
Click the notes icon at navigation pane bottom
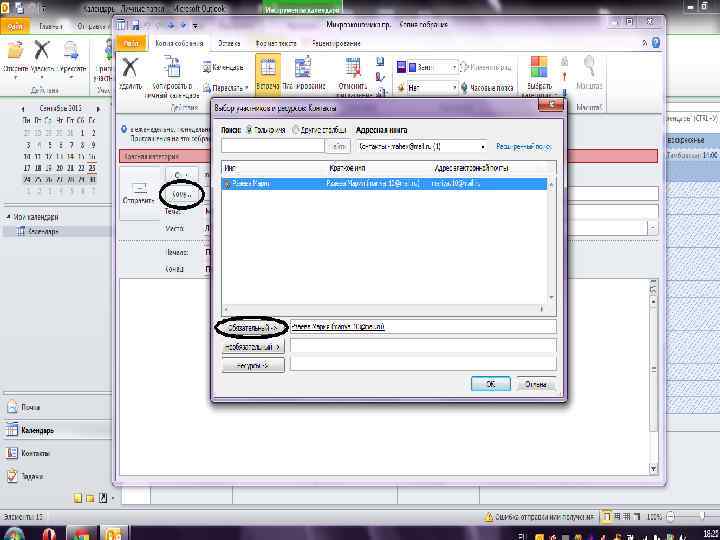tap(78, 498)
